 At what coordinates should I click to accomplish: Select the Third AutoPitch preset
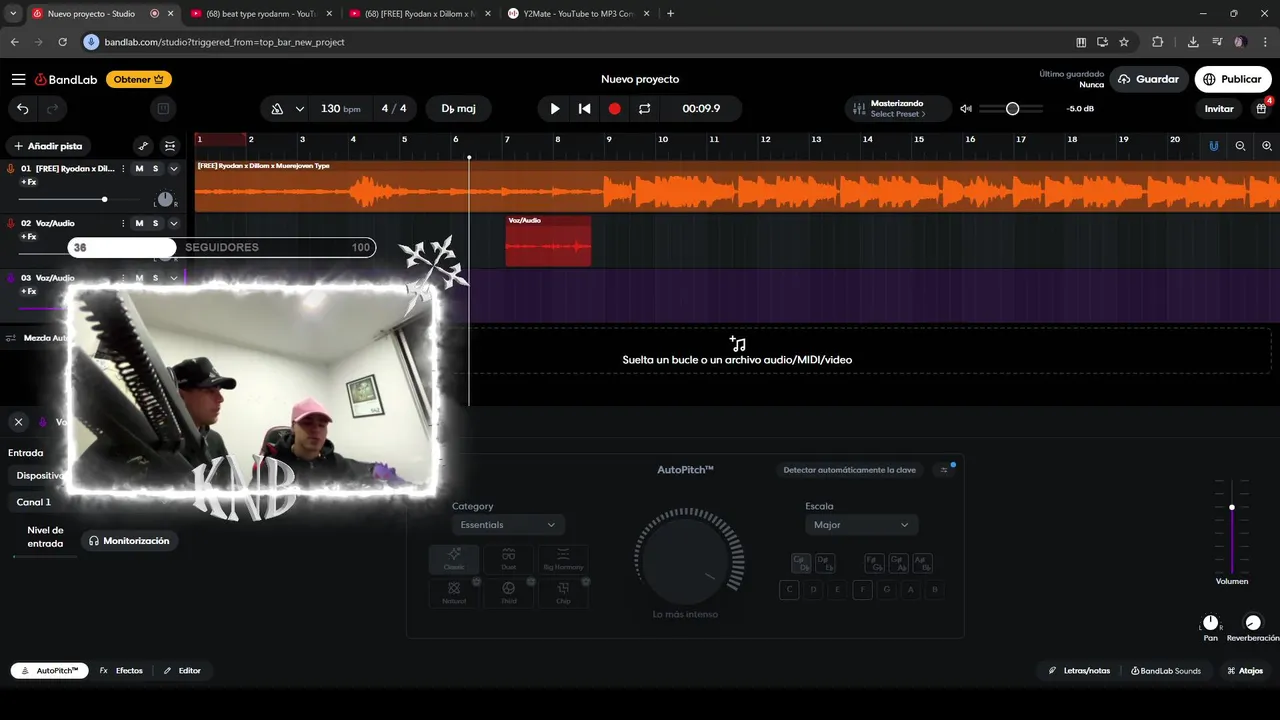(509, 593)
